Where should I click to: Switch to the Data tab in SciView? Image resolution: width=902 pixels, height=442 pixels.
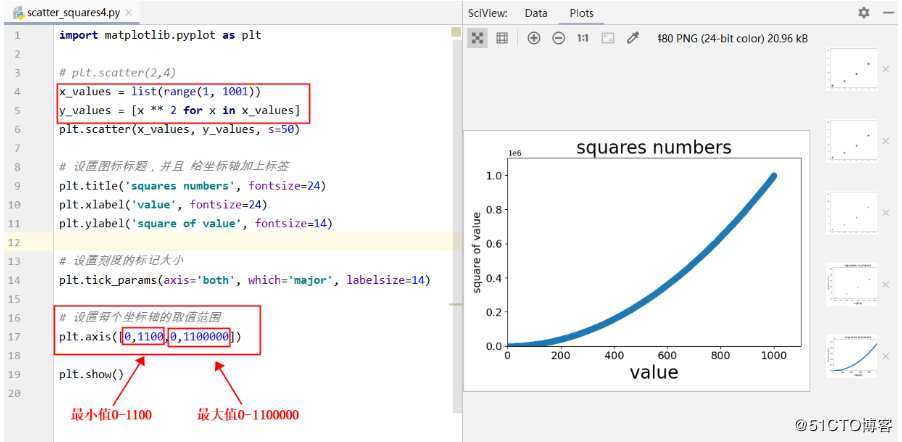point(536,13)
